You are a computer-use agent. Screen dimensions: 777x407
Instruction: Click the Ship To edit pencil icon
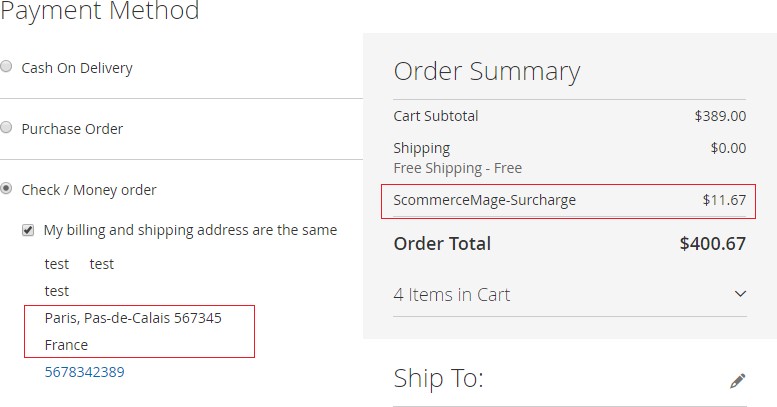tap(737, 380)
